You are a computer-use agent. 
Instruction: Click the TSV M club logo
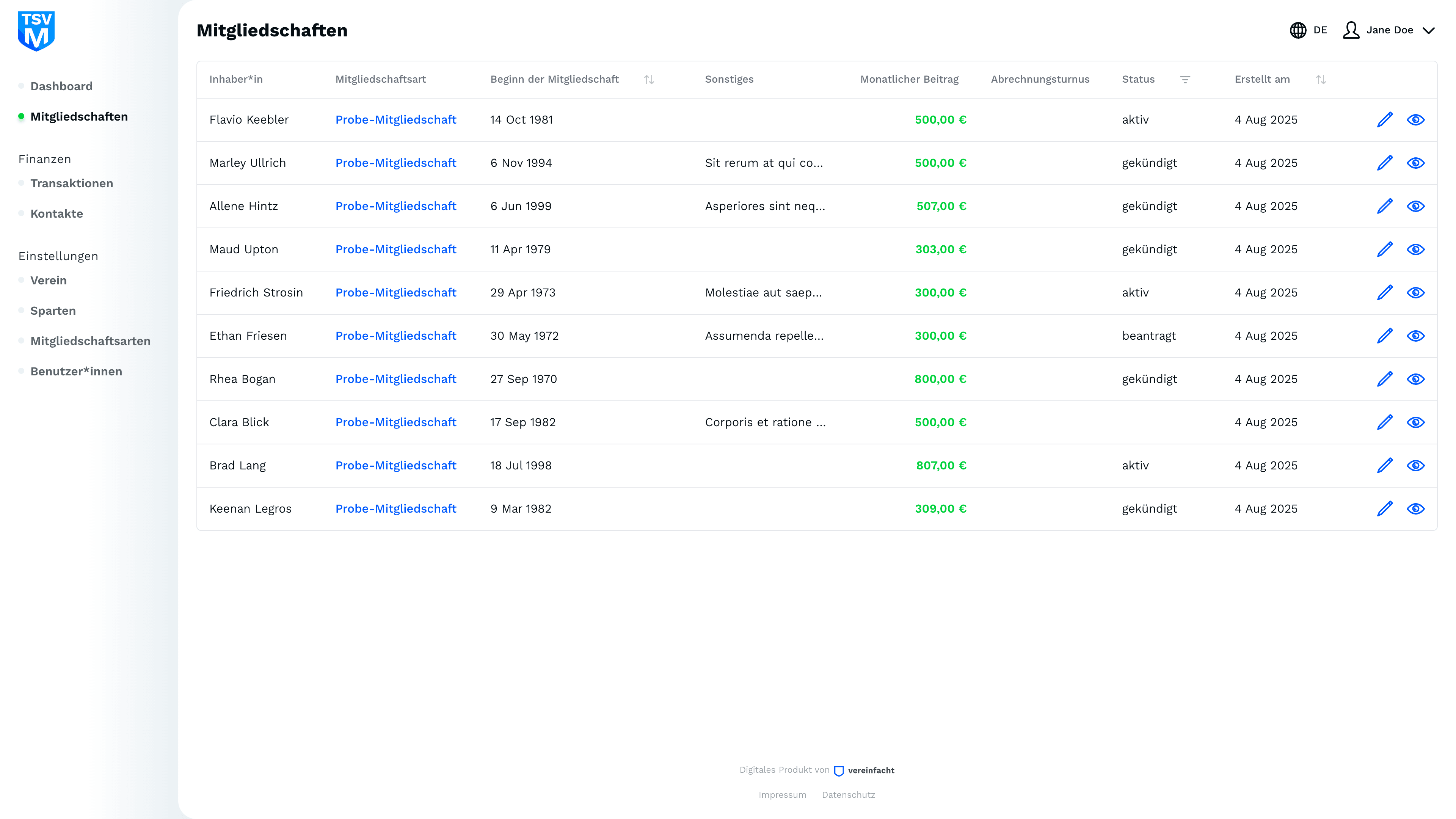point(36,31)
